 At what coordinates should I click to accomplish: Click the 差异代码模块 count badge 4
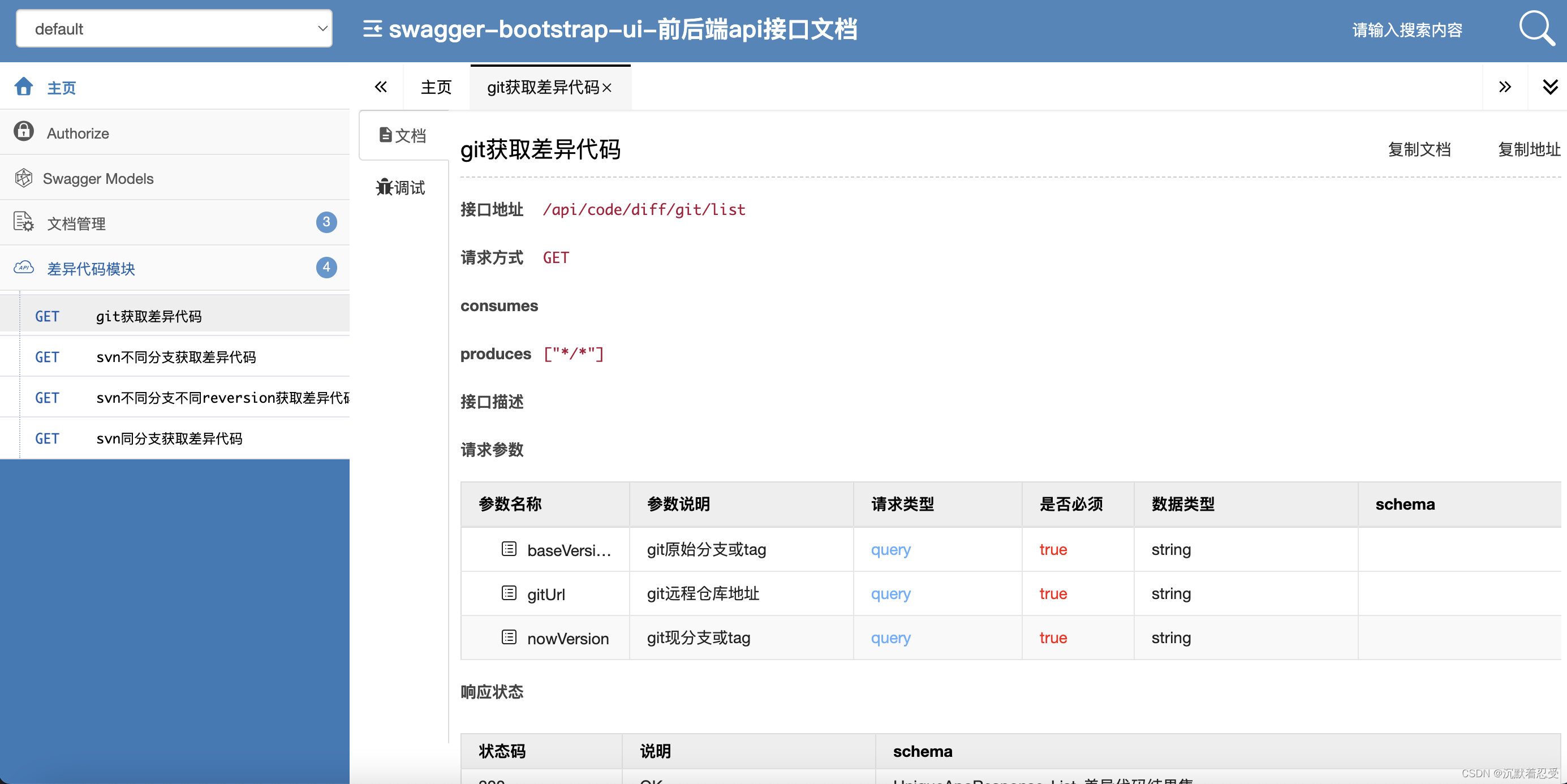326,267
